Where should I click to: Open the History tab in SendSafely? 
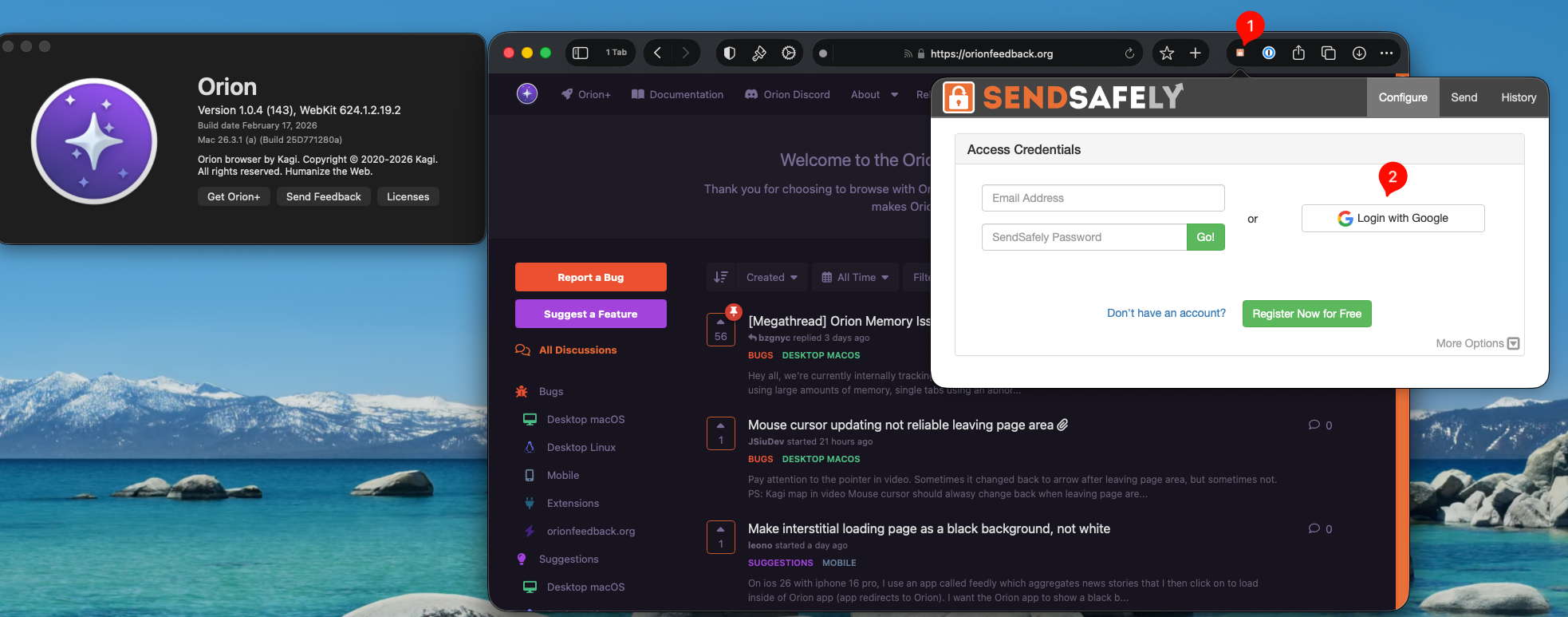click(x=1518, y=97)
